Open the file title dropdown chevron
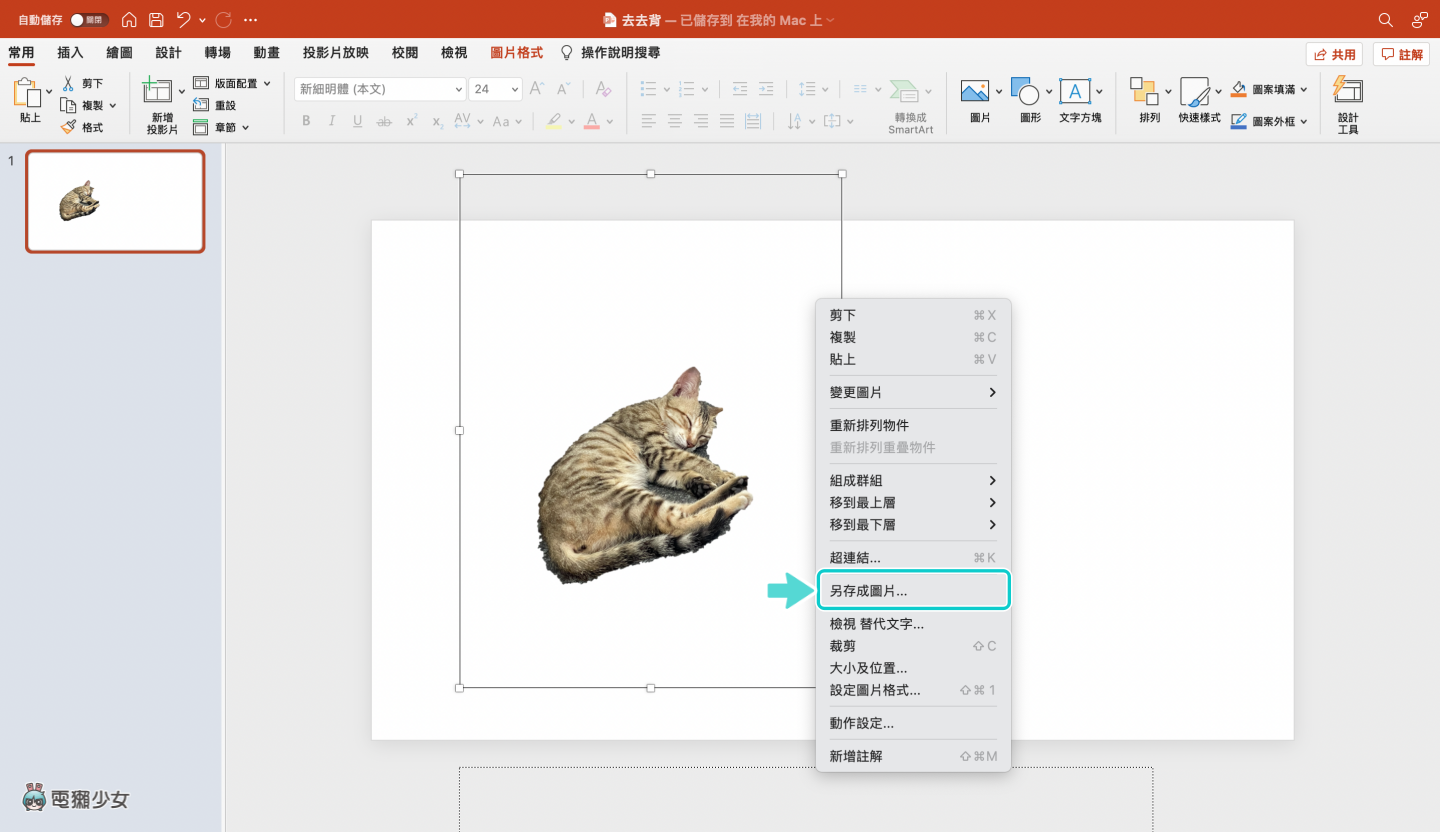Screen dimensions: 1440x832 (x=830, y=20)
